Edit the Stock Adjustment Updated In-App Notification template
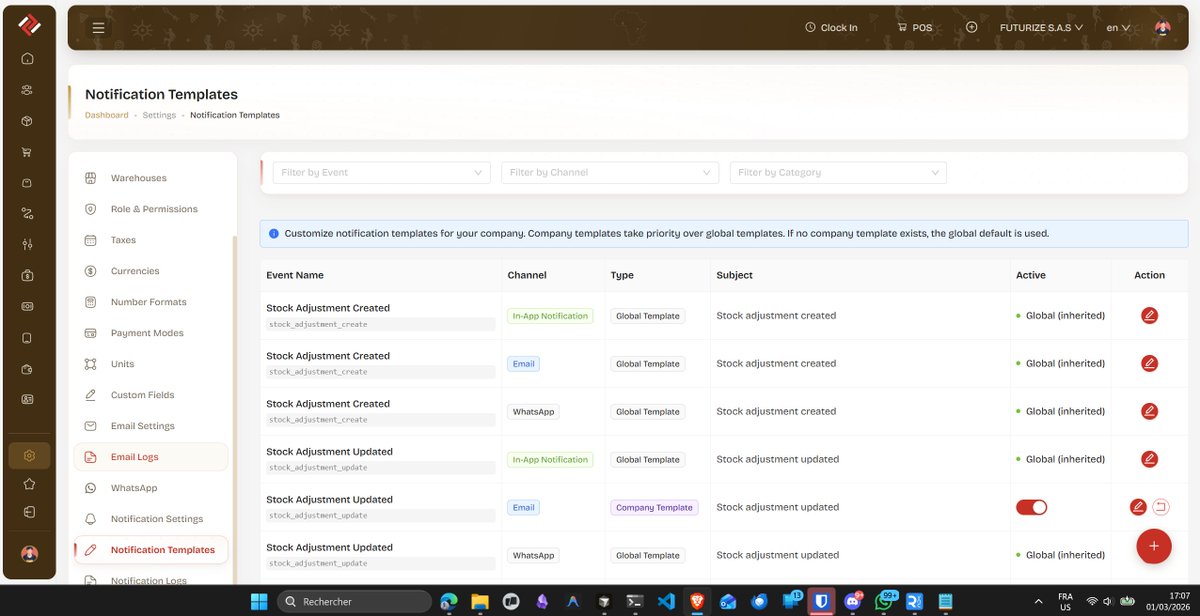 click(1149, 459)
